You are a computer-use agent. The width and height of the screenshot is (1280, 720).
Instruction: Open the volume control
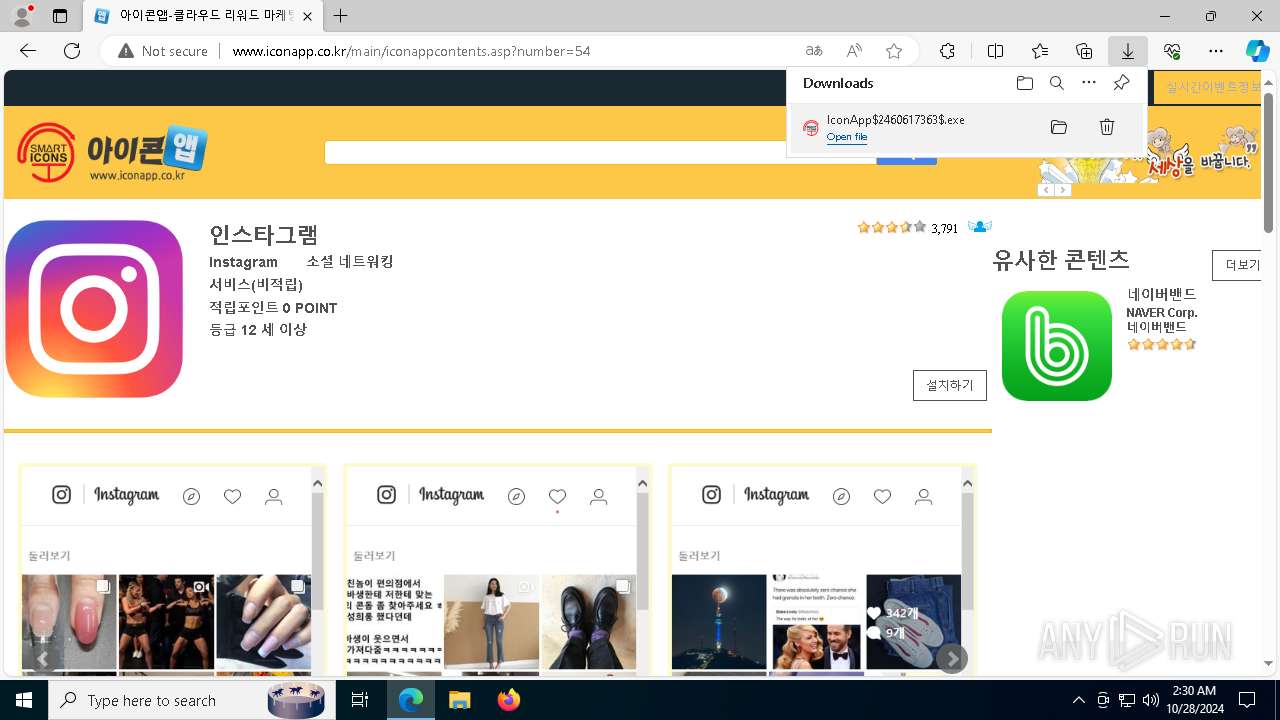tap(1150, 700)
